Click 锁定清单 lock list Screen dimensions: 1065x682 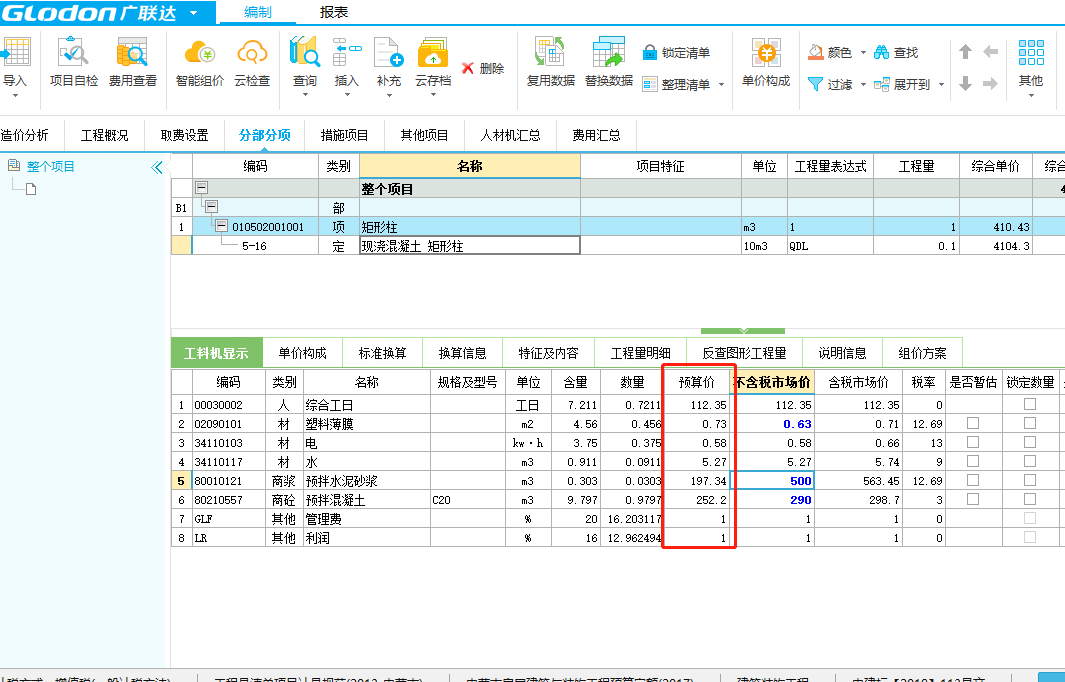tap(676, 52)
